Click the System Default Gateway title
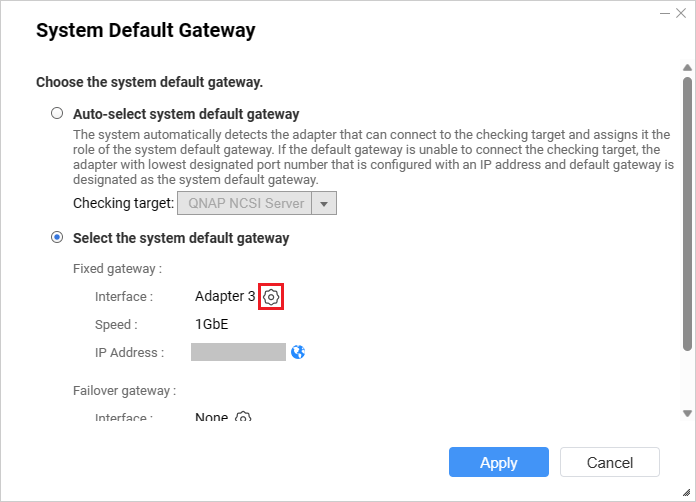The width and height of the screenshot is (696, 502). click(x=146, y=31)
